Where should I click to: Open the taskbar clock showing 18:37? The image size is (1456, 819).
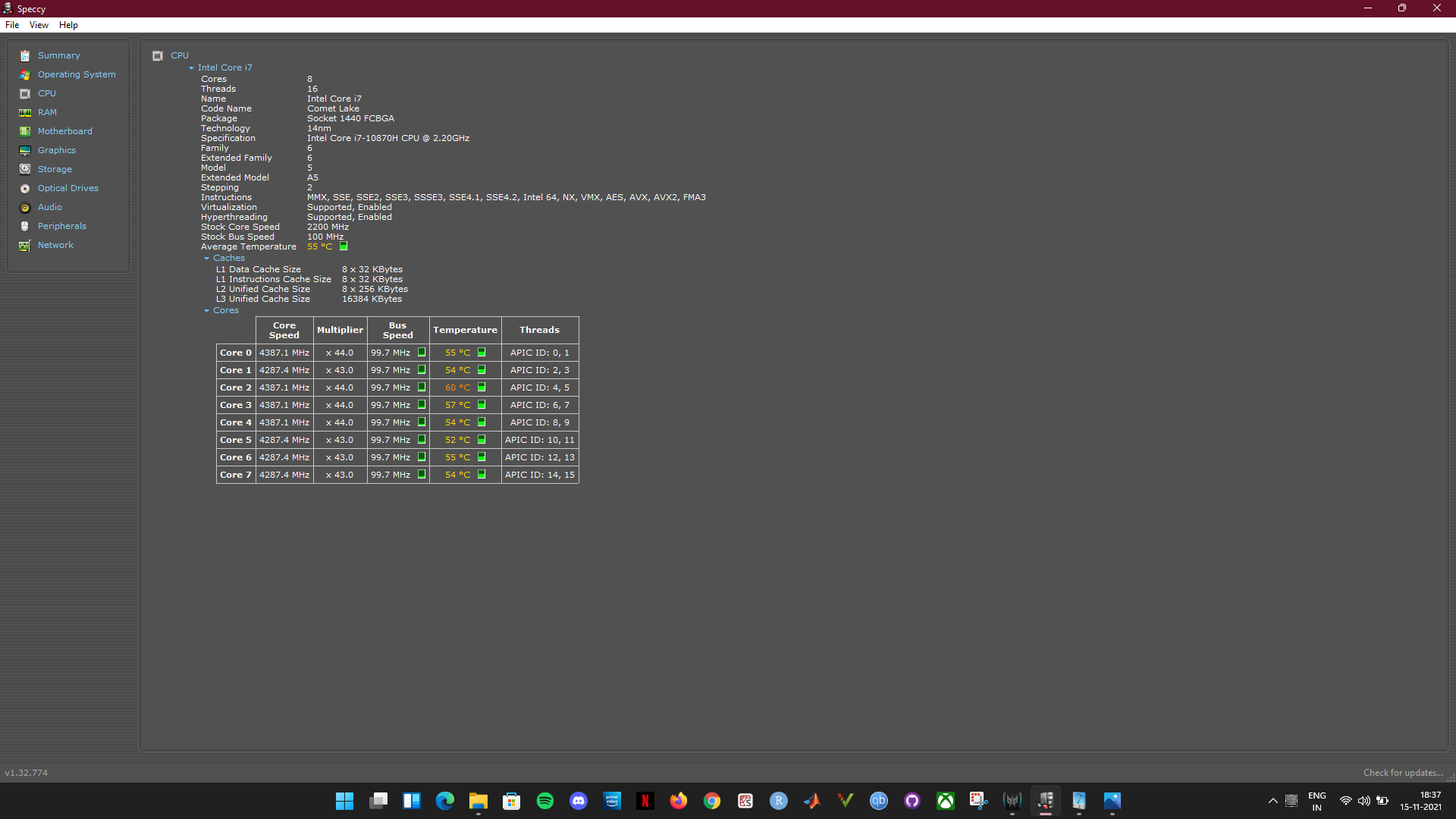[x=1420, y=801]
